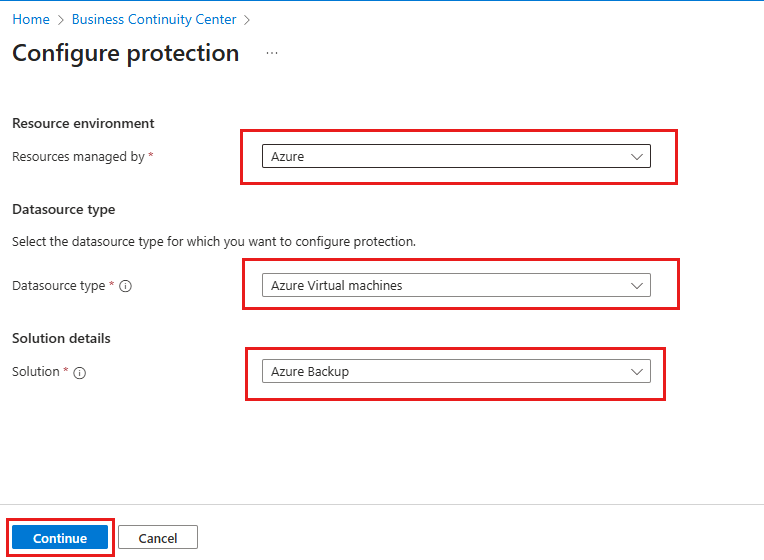The height and width of the screenshot is (560, 764).
Task: Click the breadcrumb separator after Business Continuity Center
Action: (x=247, y=20)
